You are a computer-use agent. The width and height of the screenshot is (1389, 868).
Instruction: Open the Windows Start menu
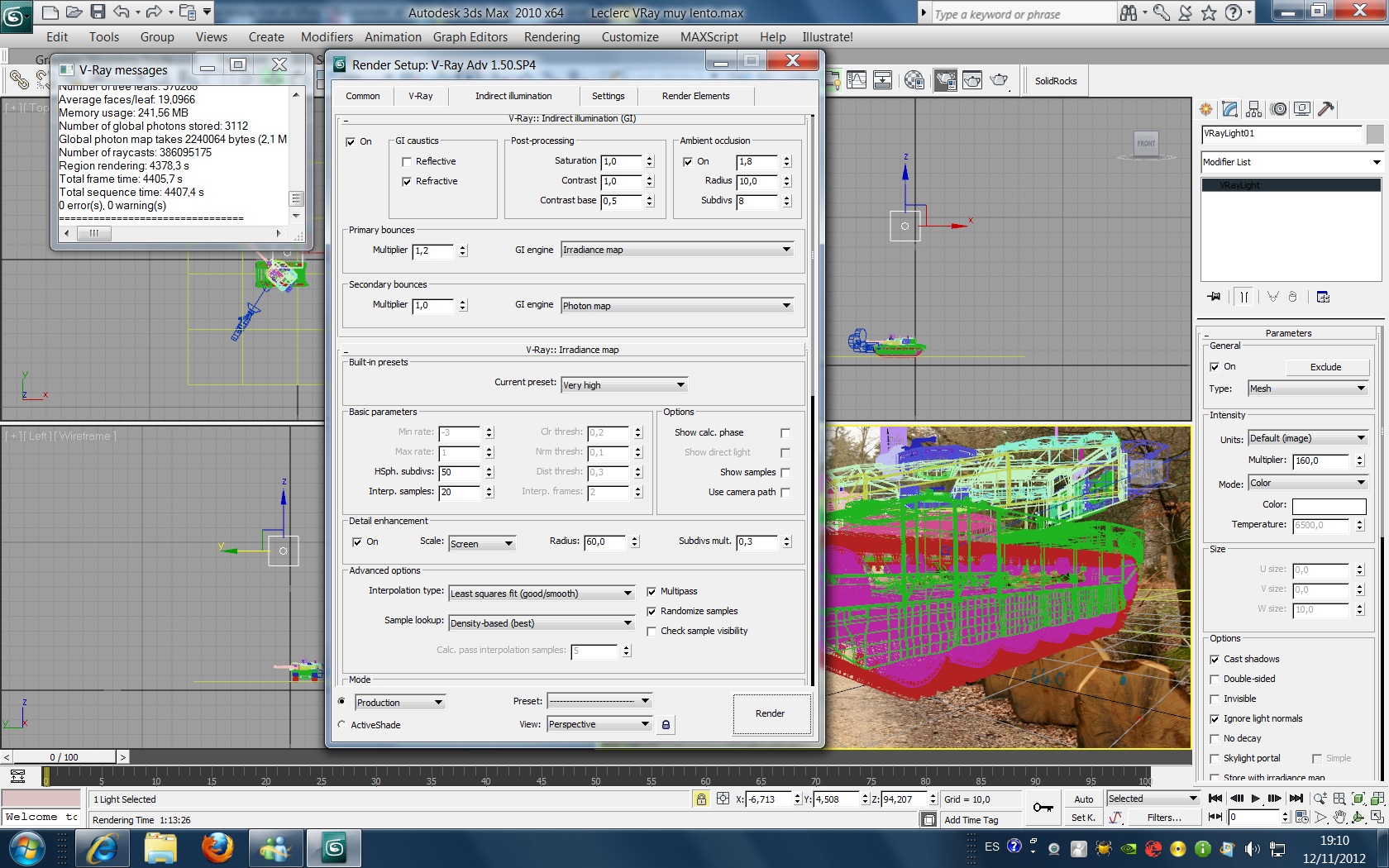pyautogui.click(x=26, y=848)
